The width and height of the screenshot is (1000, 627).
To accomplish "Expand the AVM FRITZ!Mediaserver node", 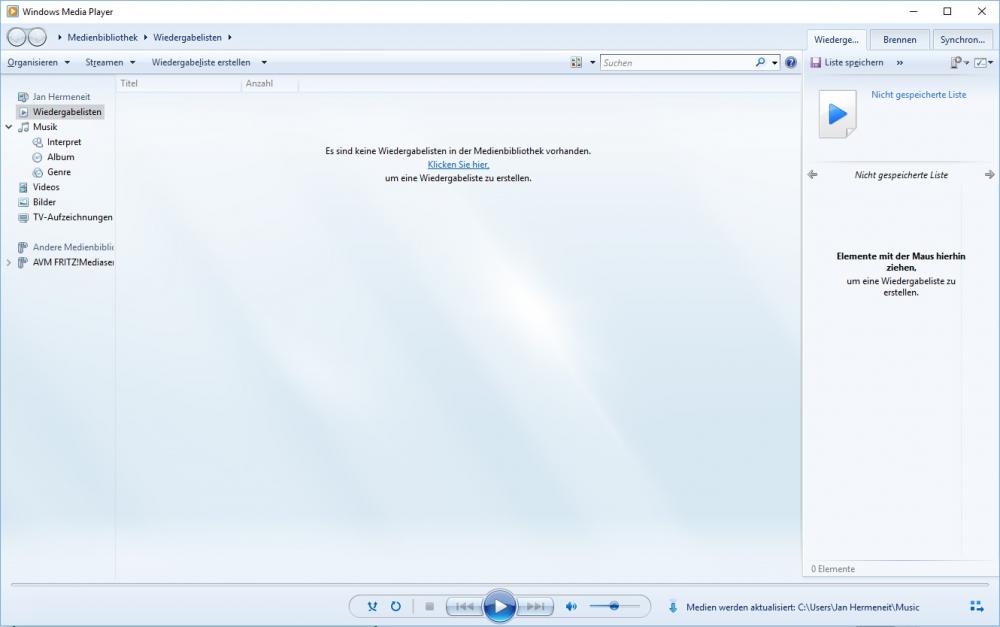I will pyautogui.click(x=8, y=262).
